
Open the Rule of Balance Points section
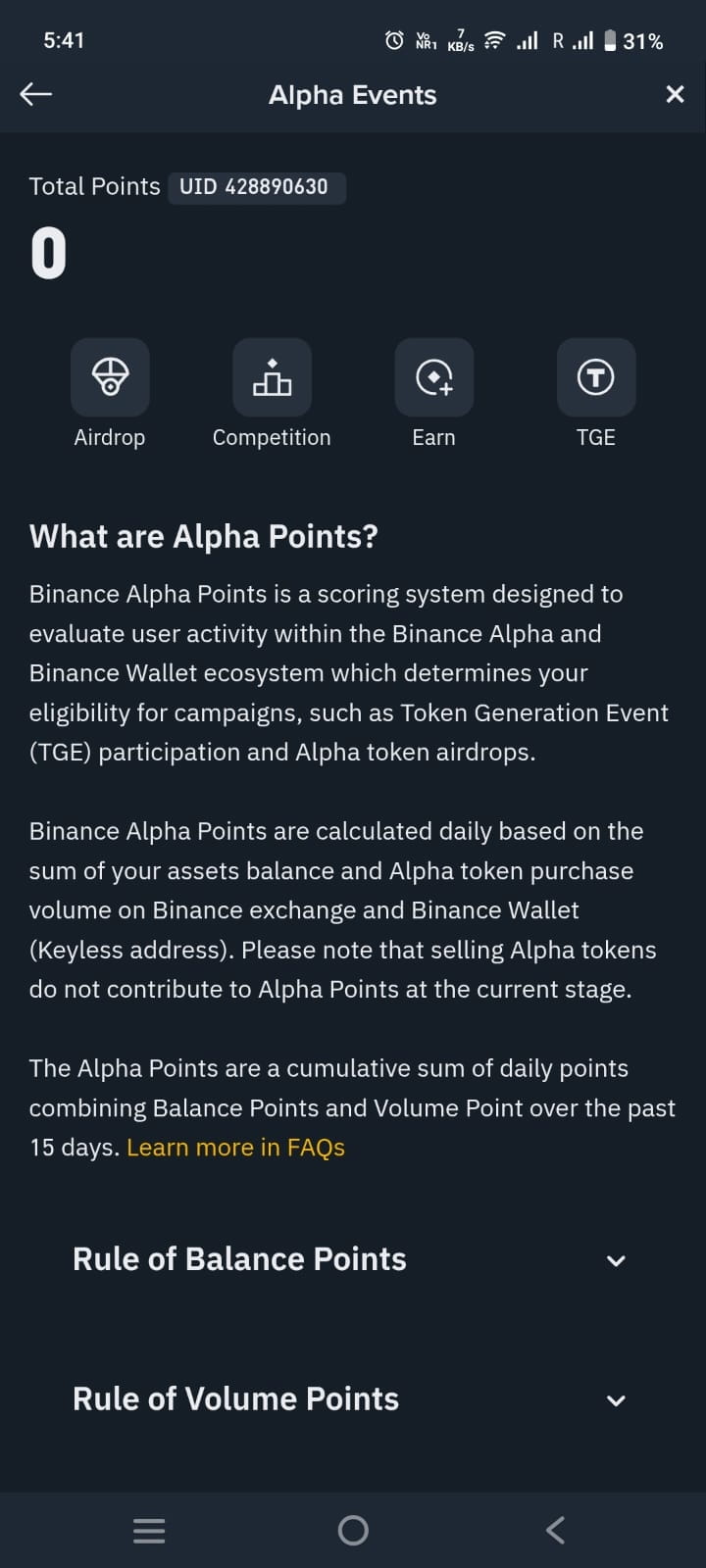239,1259
